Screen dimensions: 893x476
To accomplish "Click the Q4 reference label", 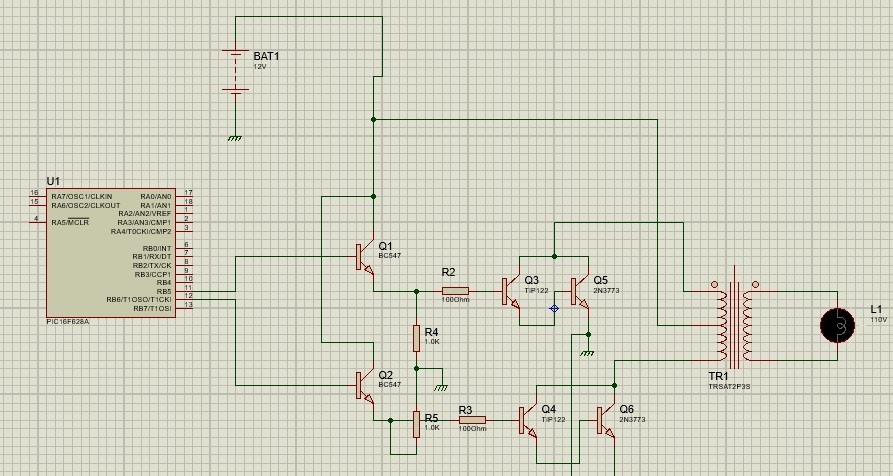I will coord(548,409).
